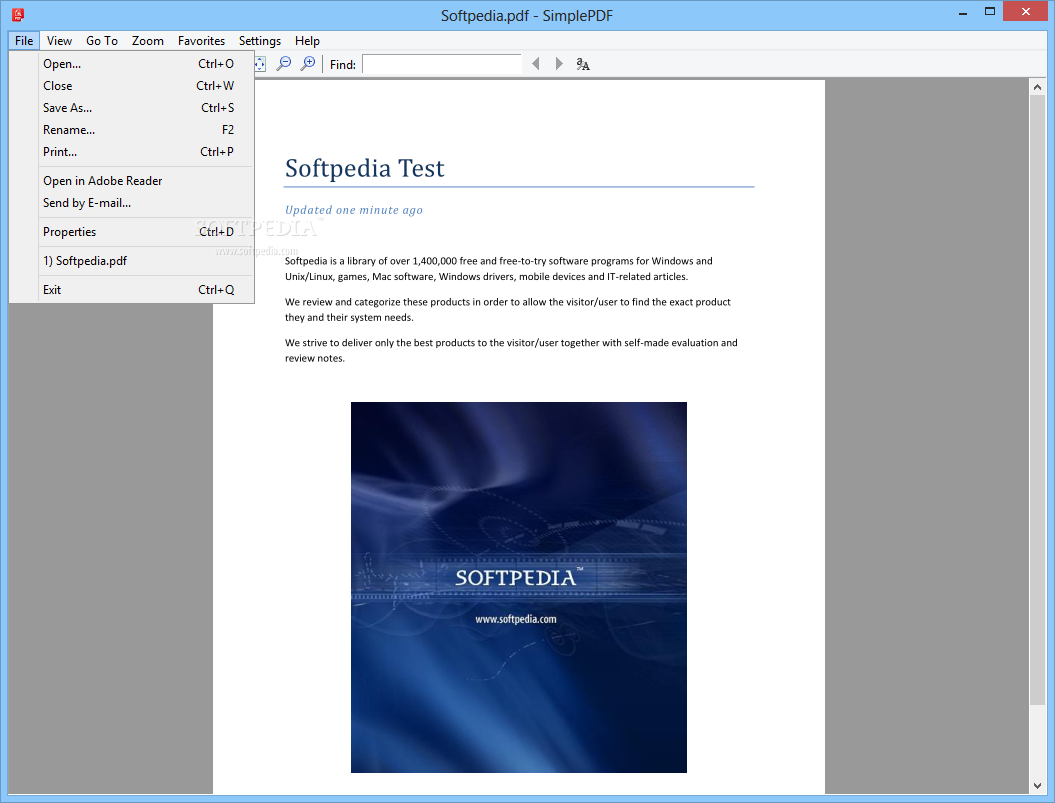Maximize the SimplePDF window

990,11
